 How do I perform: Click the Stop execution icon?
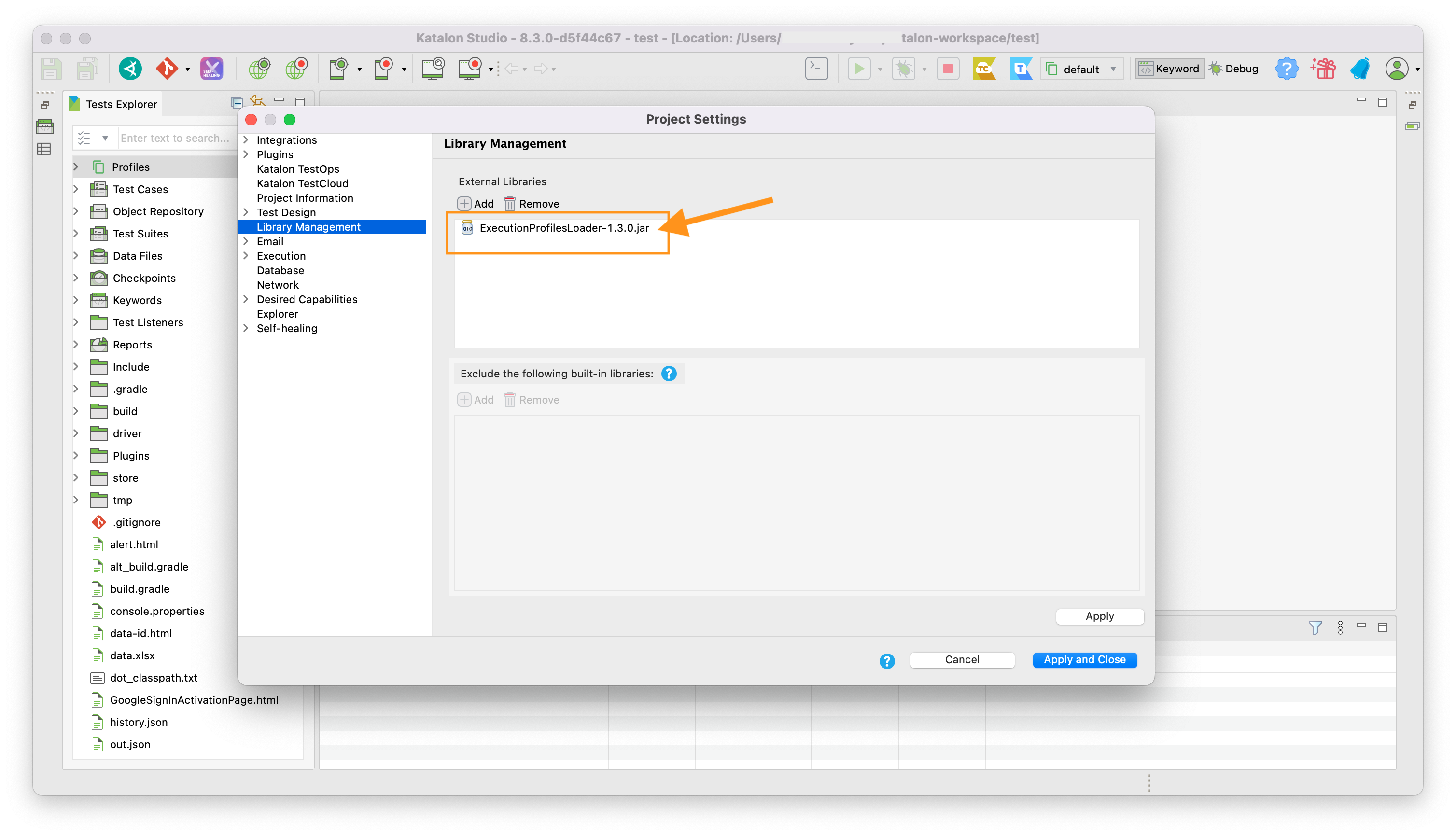pyautogui.click(x=949, y=68)
